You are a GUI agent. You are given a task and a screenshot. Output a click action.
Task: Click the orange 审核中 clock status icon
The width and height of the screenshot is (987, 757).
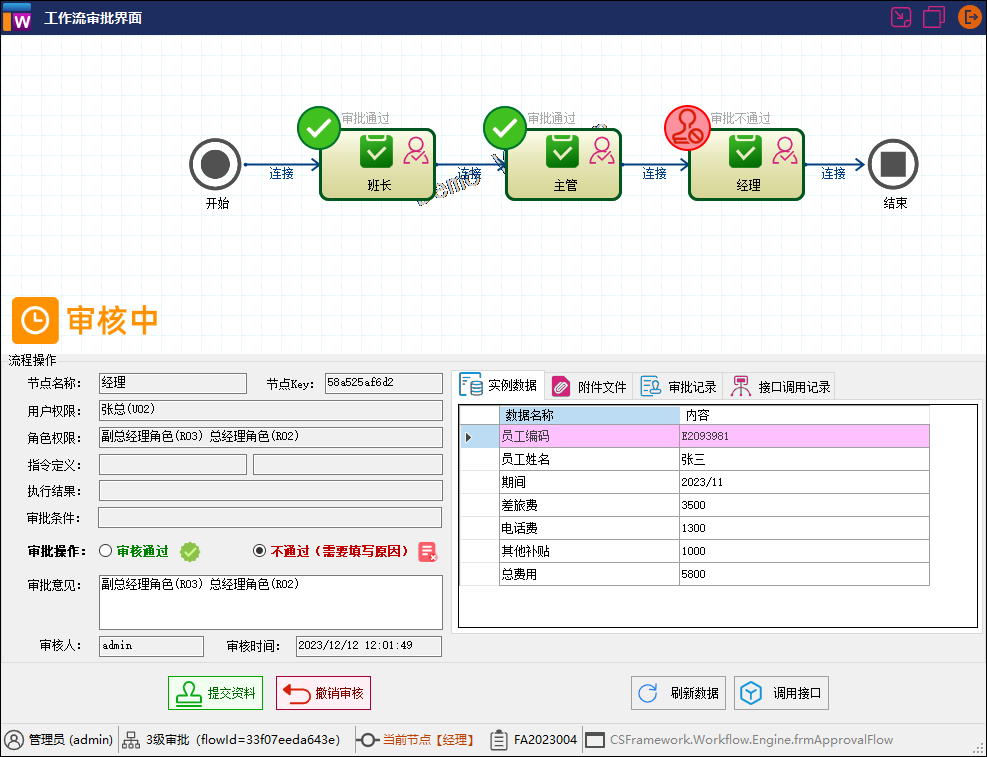[35, 322]
